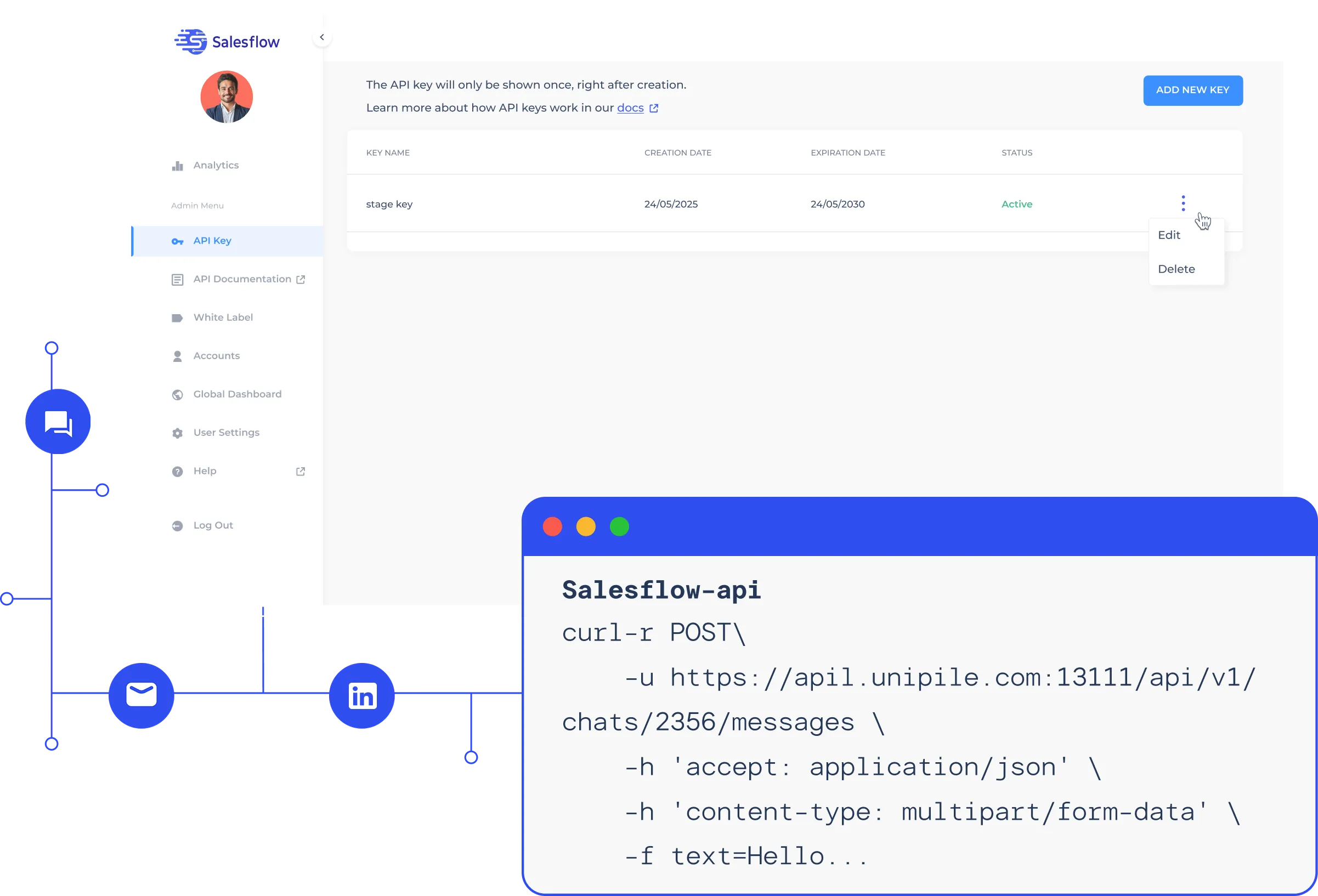Click the 'accept: application/json' code line
The height and width of the screenshot is (896, 1318).
pos(863,768)
